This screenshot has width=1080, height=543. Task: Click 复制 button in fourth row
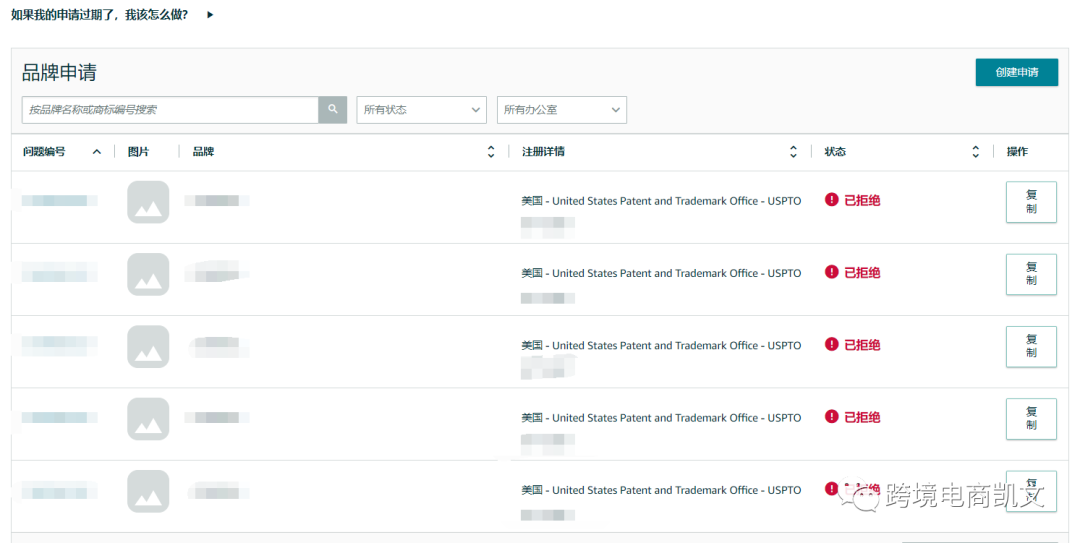coord(1031,419)
